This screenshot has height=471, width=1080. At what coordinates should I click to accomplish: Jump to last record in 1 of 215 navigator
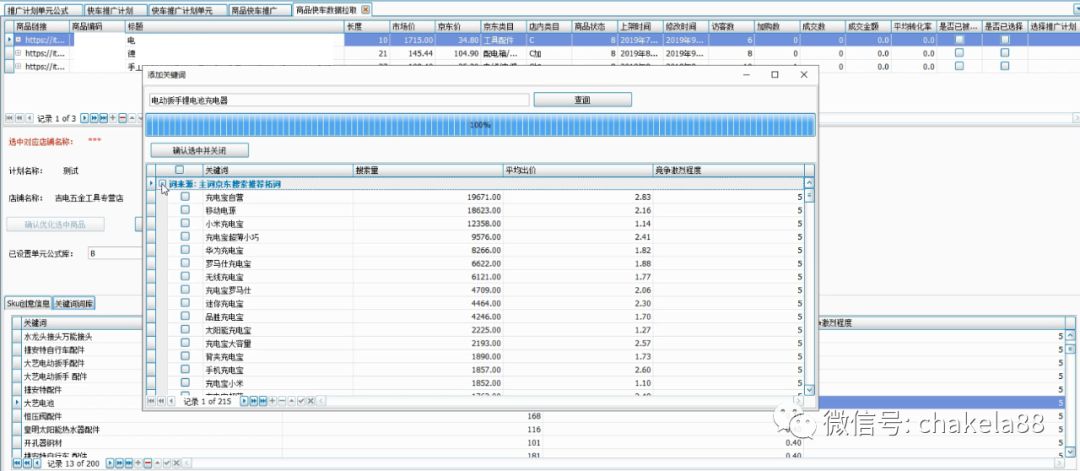(262, 401)
